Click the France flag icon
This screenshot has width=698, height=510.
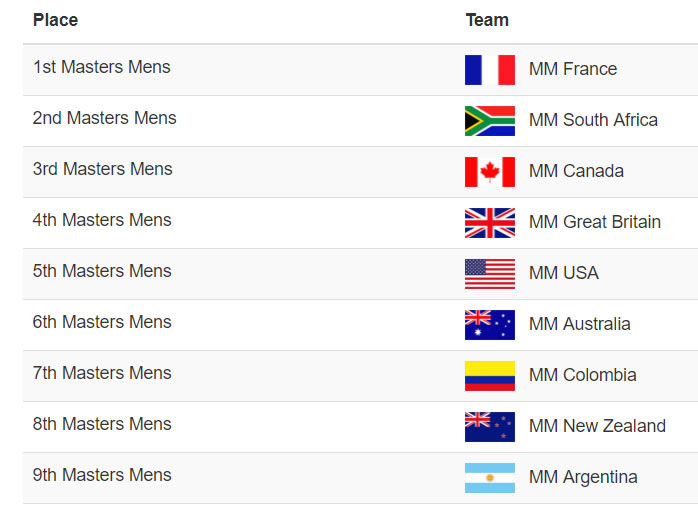coord(490,70)
